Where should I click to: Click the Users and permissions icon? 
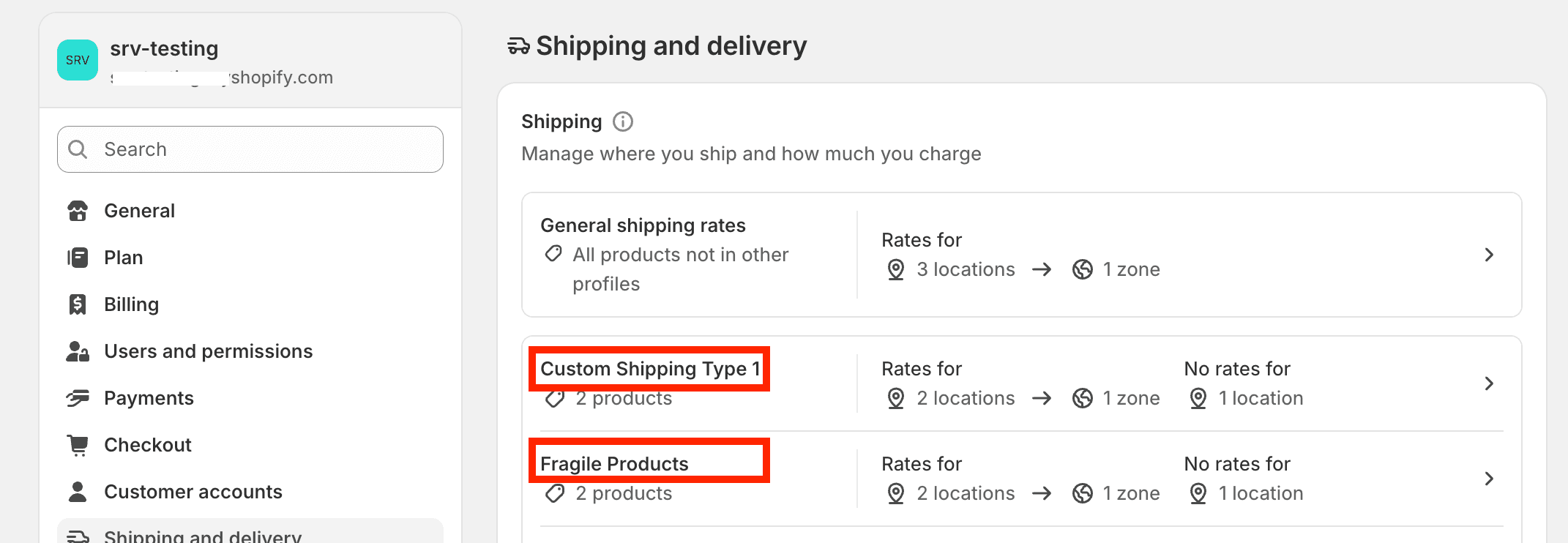78,351
